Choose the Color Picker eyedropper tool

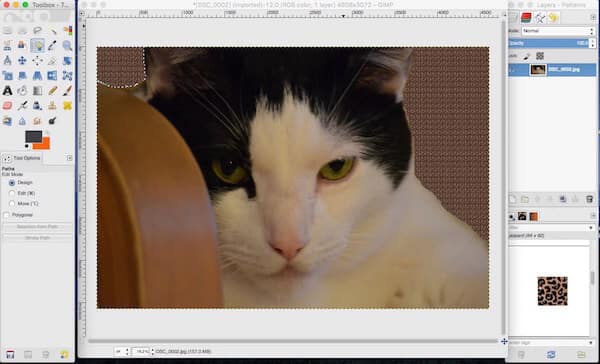(x=52, y=46)
